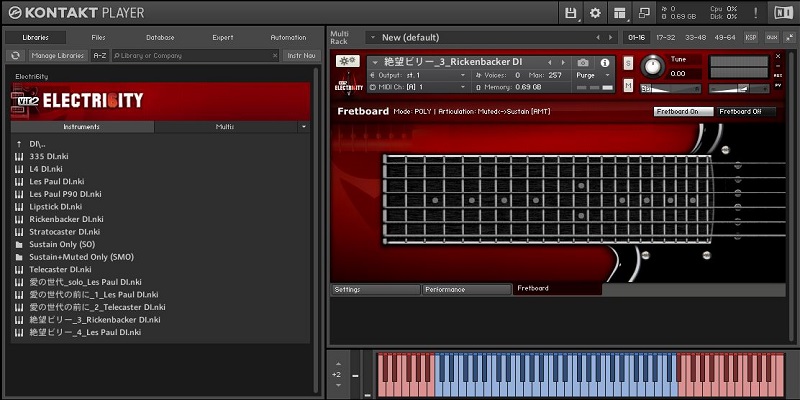This screenshot has width=800, height=400.
Task: Click the Tune knob
Action: [653, 66]
